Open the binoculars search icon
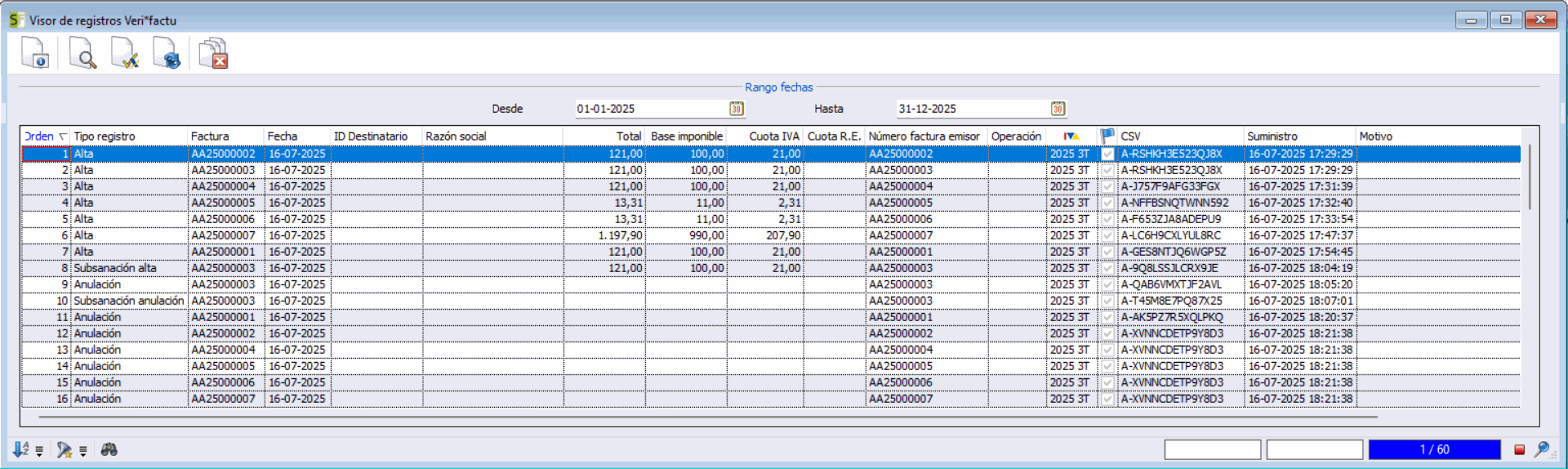Viewport: 1568px width, 469px height. (x=109, y=449)
